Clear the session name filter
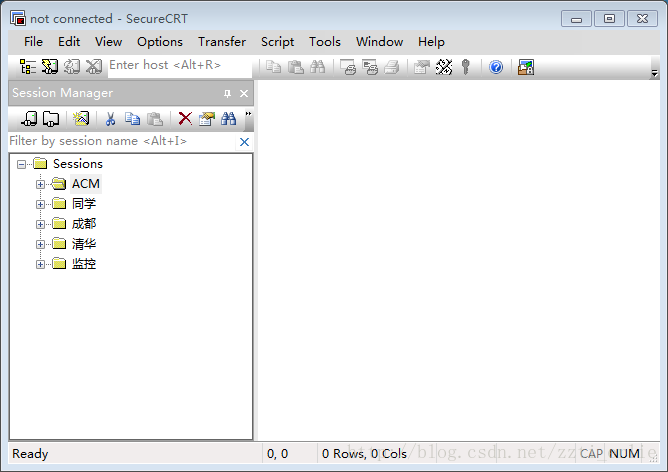 [244, 142]
